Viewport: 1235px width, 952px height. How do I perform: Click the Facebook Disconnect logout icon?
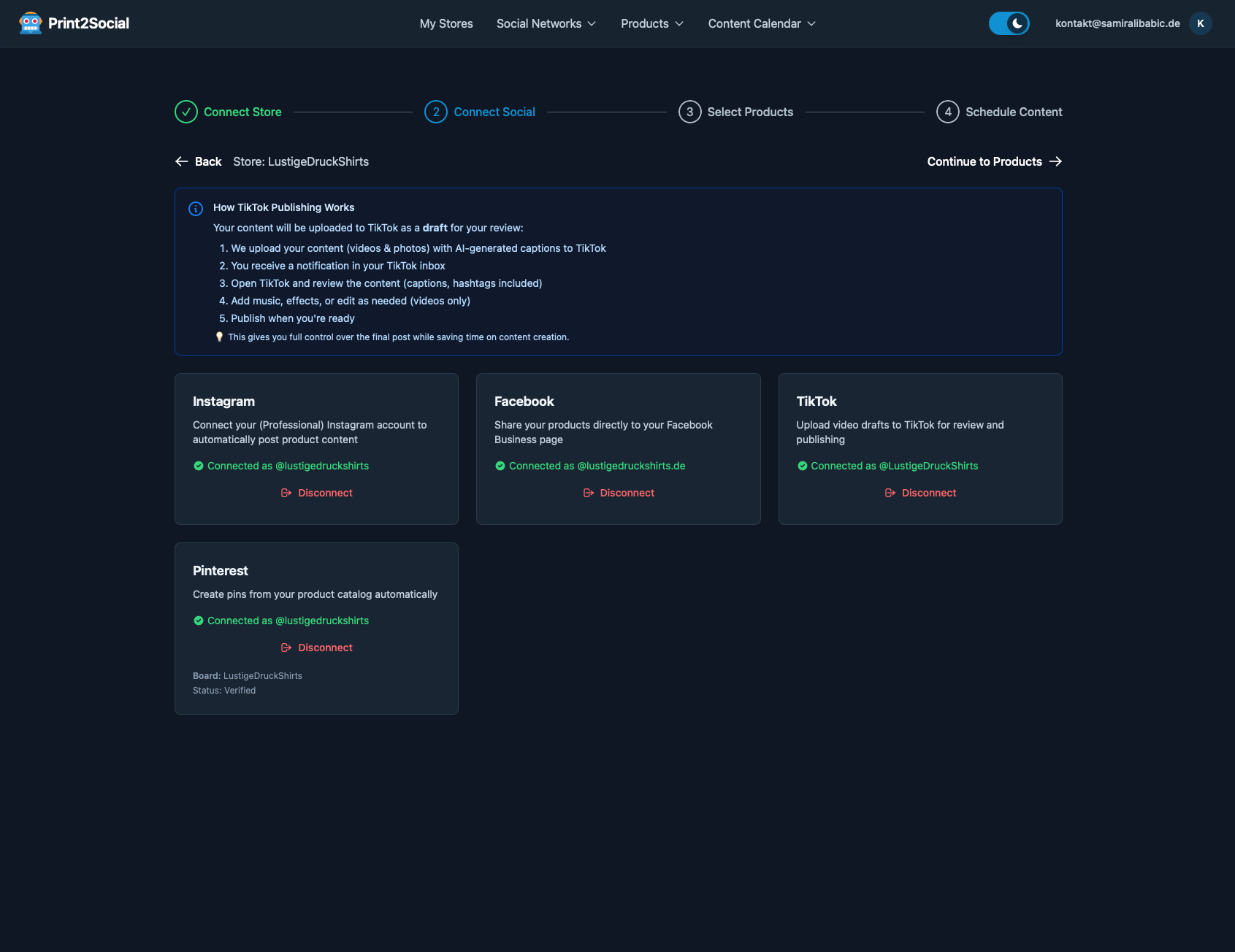[588, 493]
